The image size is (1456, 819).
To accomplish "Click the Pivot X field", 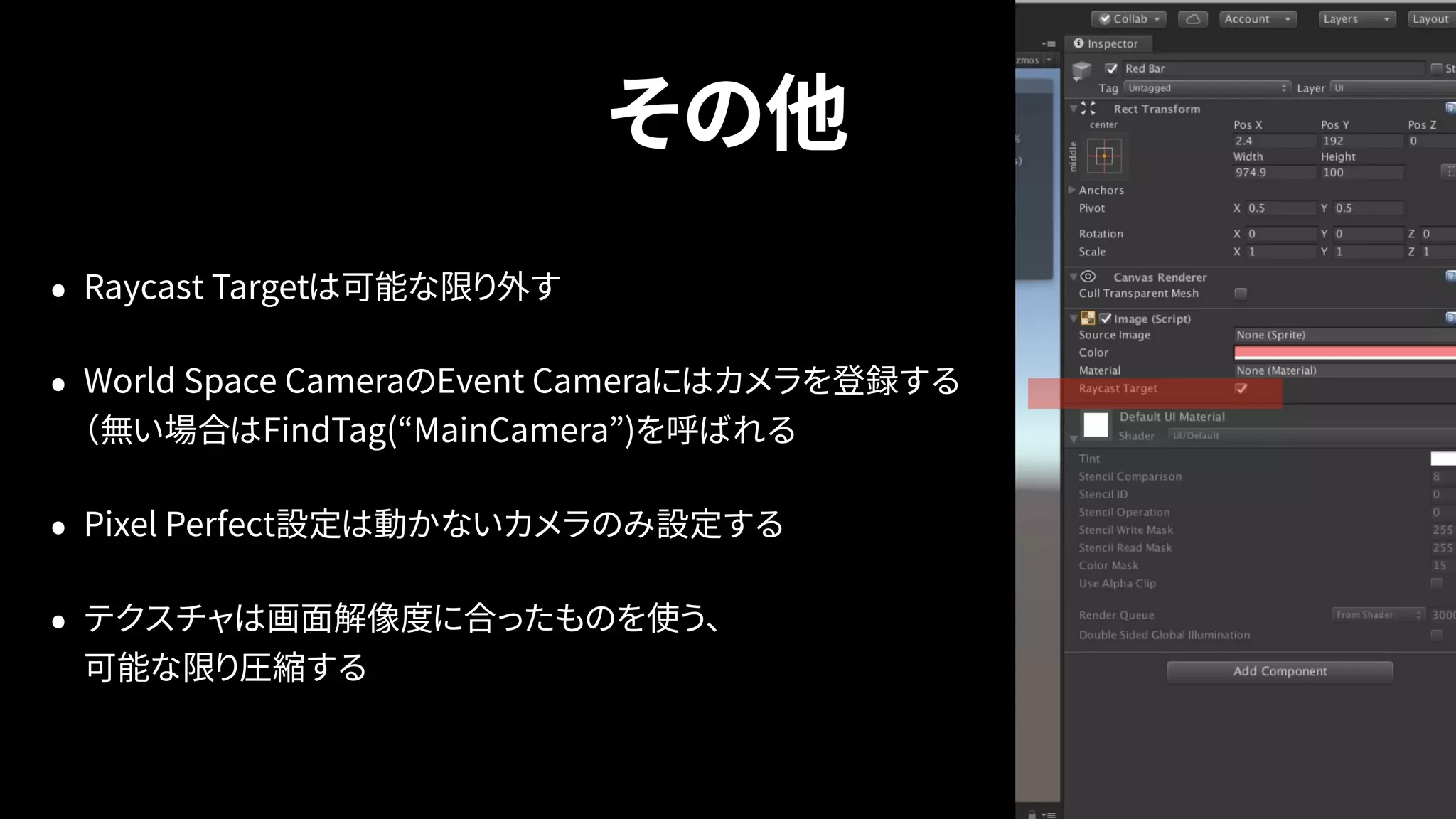I will coord(1281,208).
